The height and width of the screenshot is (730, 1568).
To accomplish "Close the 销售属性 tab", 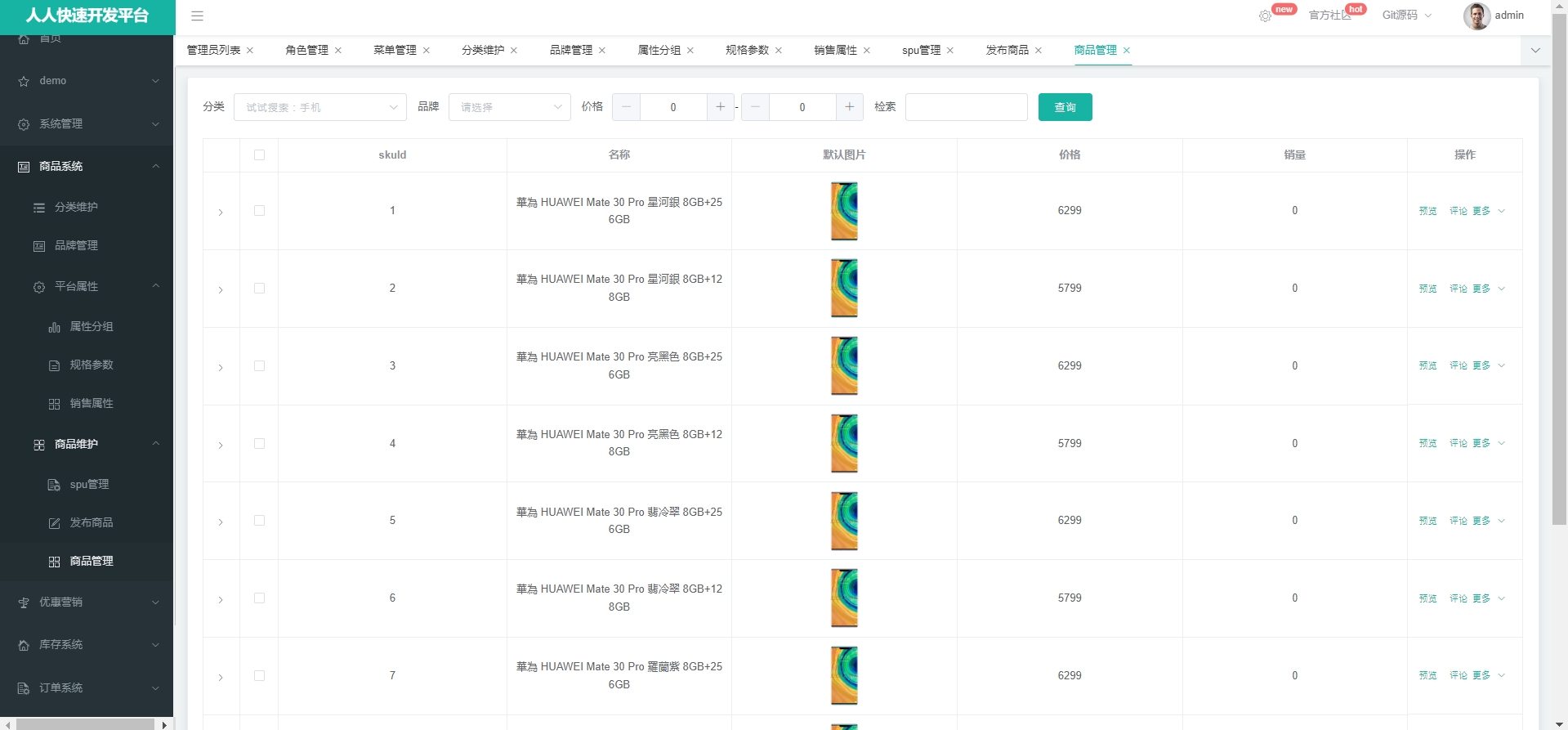I will 867,51.
